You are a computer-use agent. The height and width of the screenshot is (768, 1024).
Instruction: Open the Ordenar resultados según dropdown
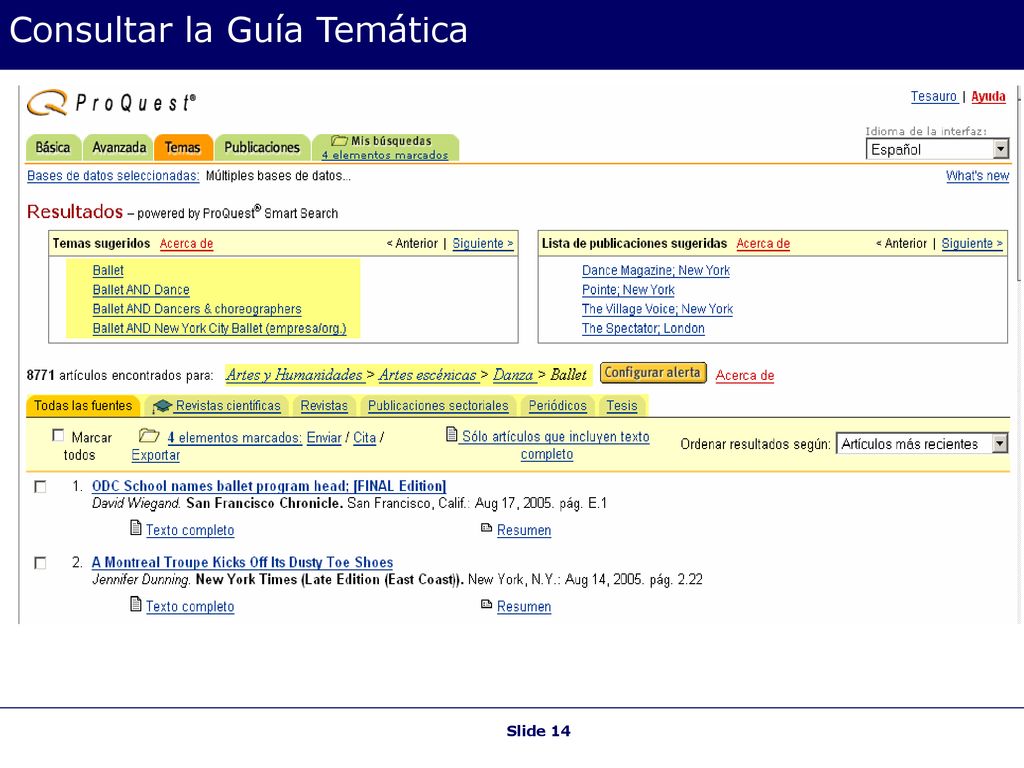(x=922, y=444)
